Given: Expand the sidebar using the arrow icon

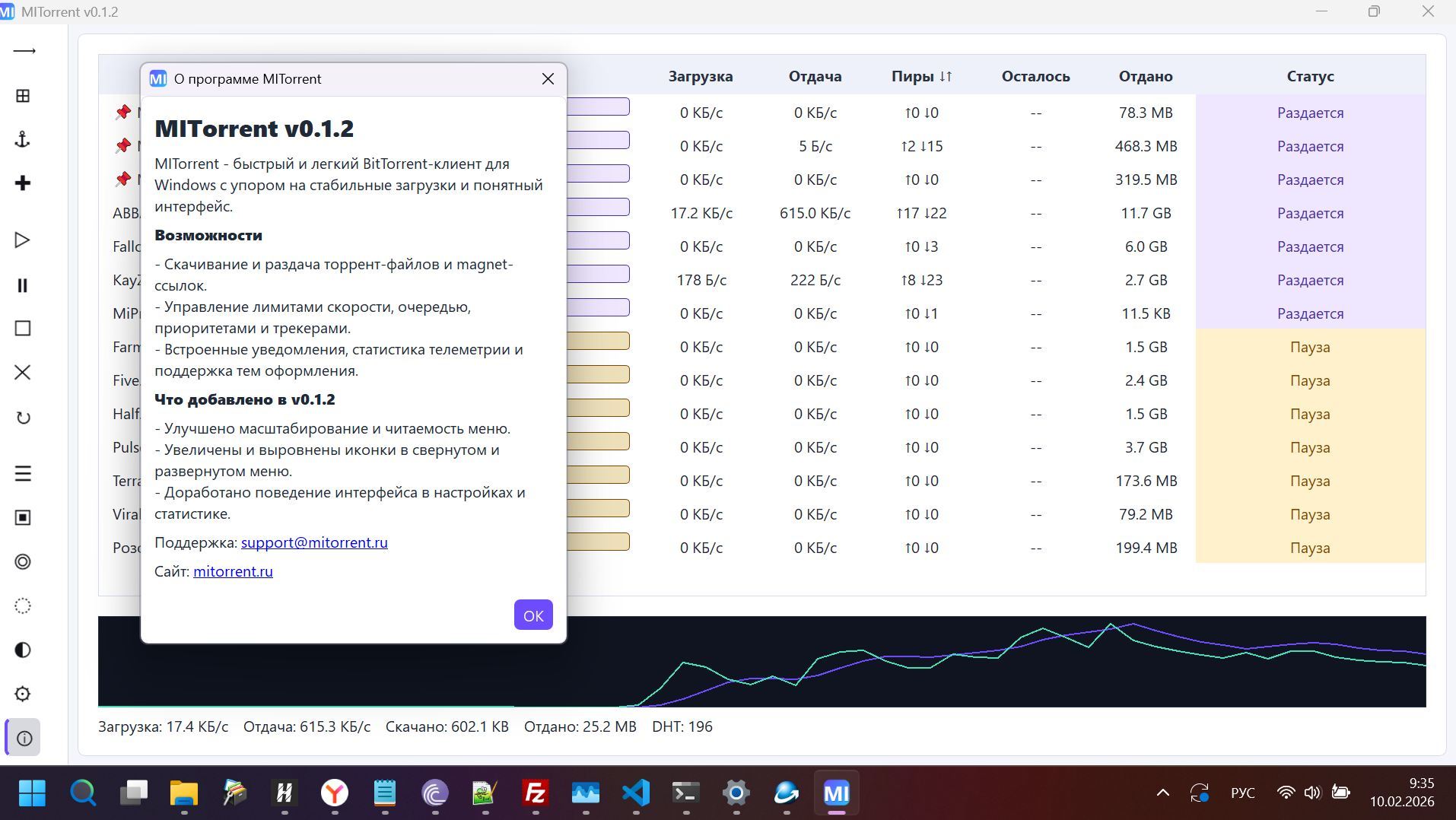Looking at the screenshot, I should click(x=24, y=51).
